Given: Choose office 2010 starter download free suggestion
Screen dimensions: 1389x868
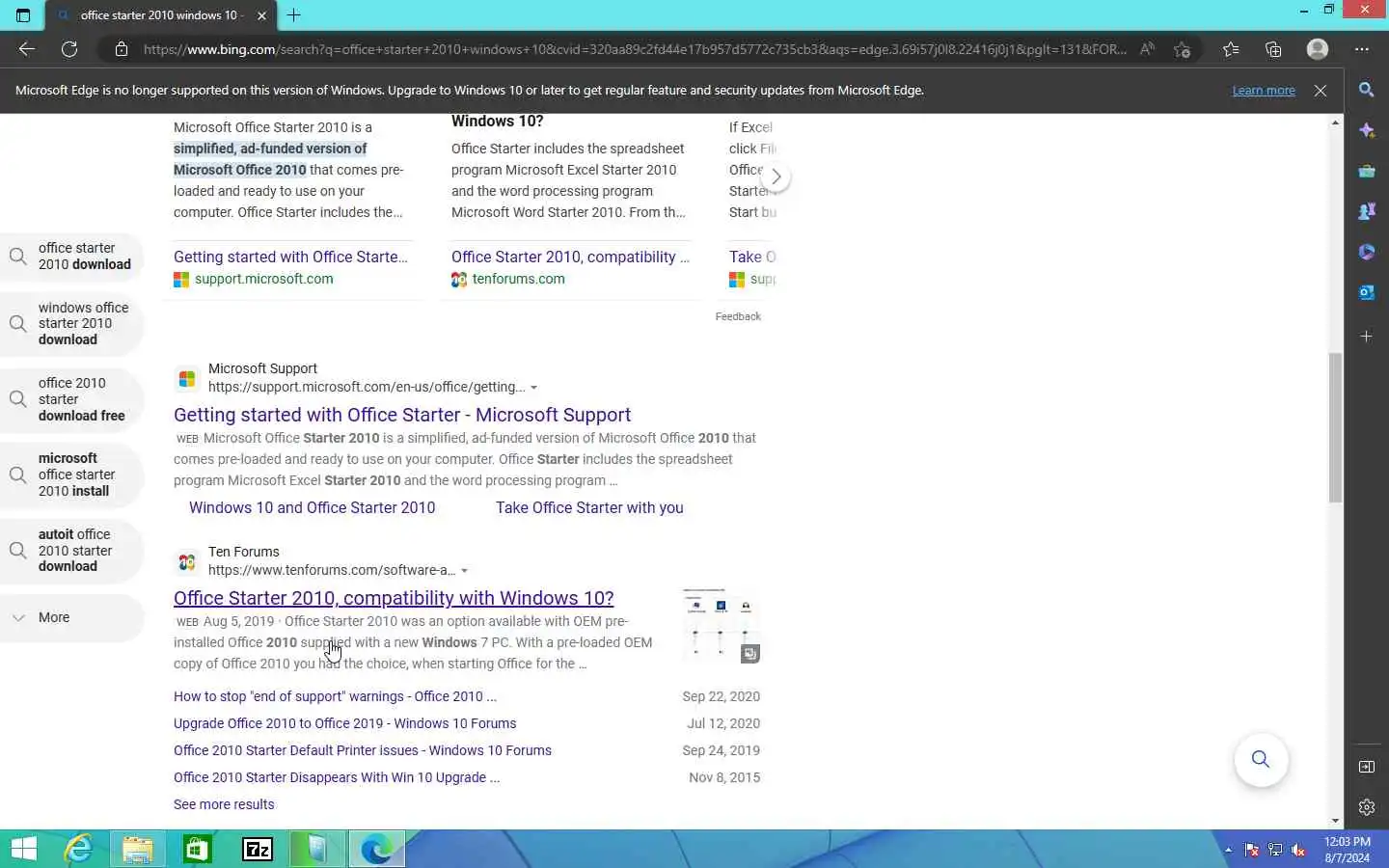Looking at the screenshot, I should coord(72,399).
